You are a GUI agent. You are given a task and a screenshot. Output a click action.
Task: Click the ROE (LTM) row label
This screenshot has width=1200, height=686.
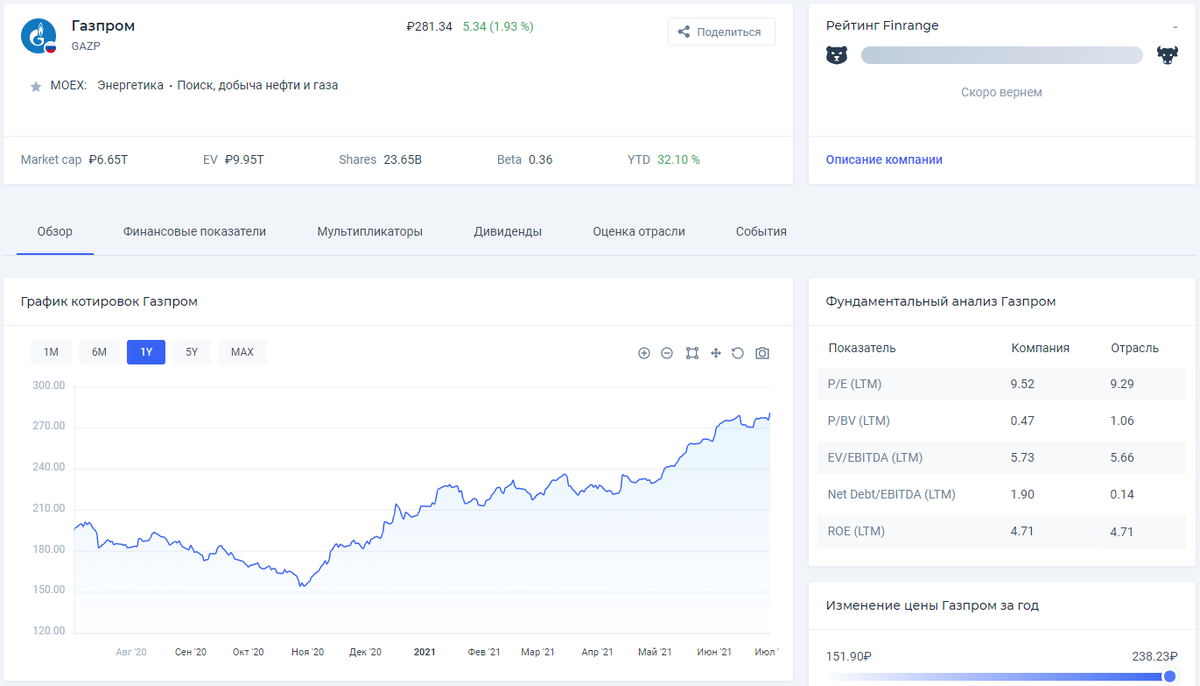pos(857,531)
